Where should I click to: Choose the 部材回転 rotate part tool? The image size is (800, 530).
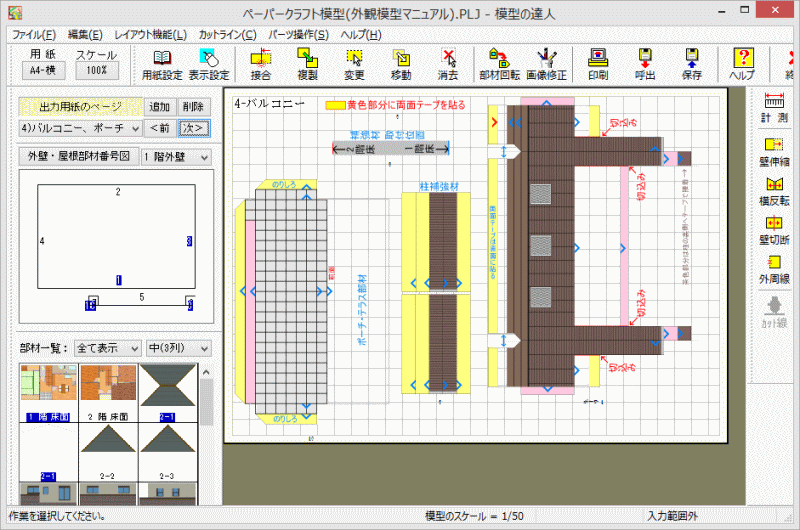(499, 64)
